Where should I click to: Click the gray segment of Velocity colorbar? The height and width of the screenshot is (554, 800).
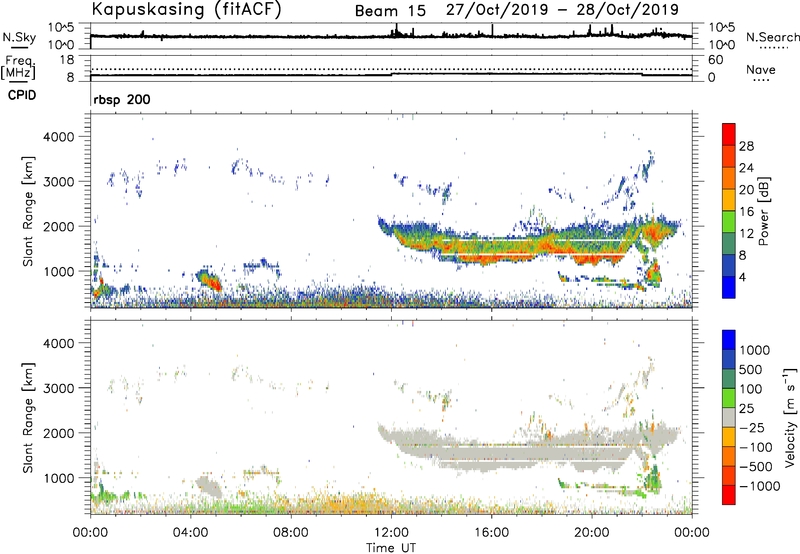click(x=729, y=417)
